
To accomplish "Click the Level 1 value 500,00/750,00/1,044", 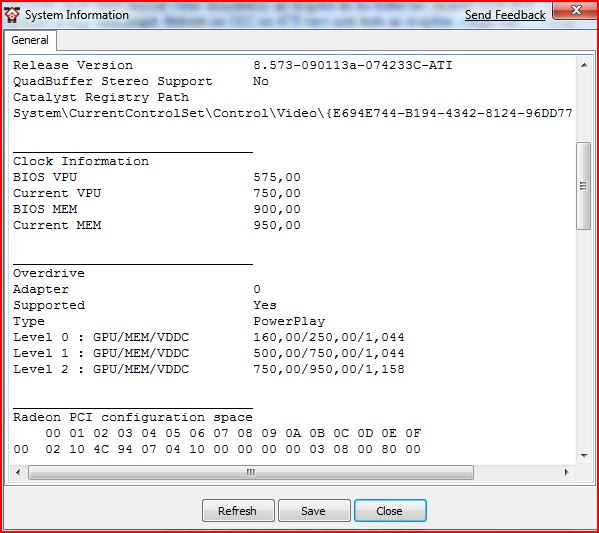I will [329, 353].
